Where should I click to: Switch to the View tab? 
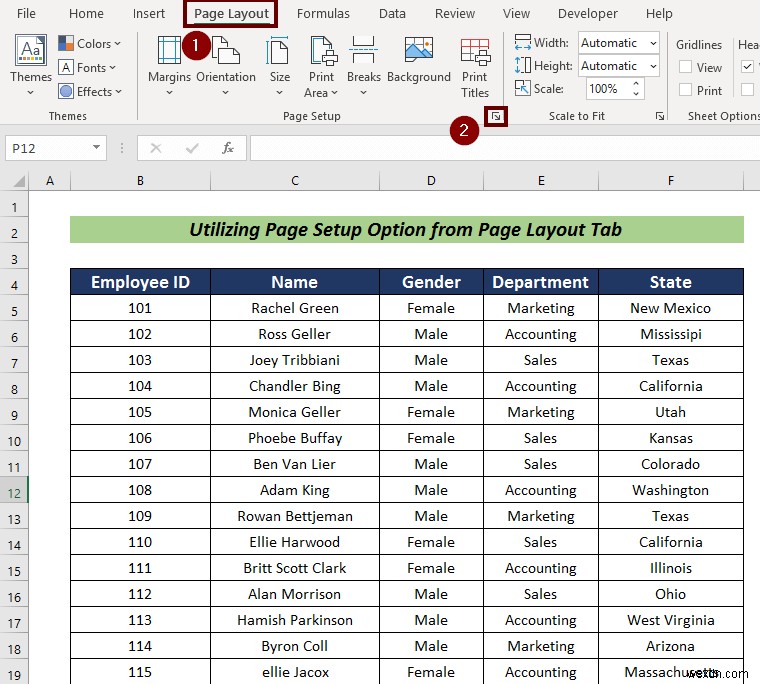(x=516, y=14)
